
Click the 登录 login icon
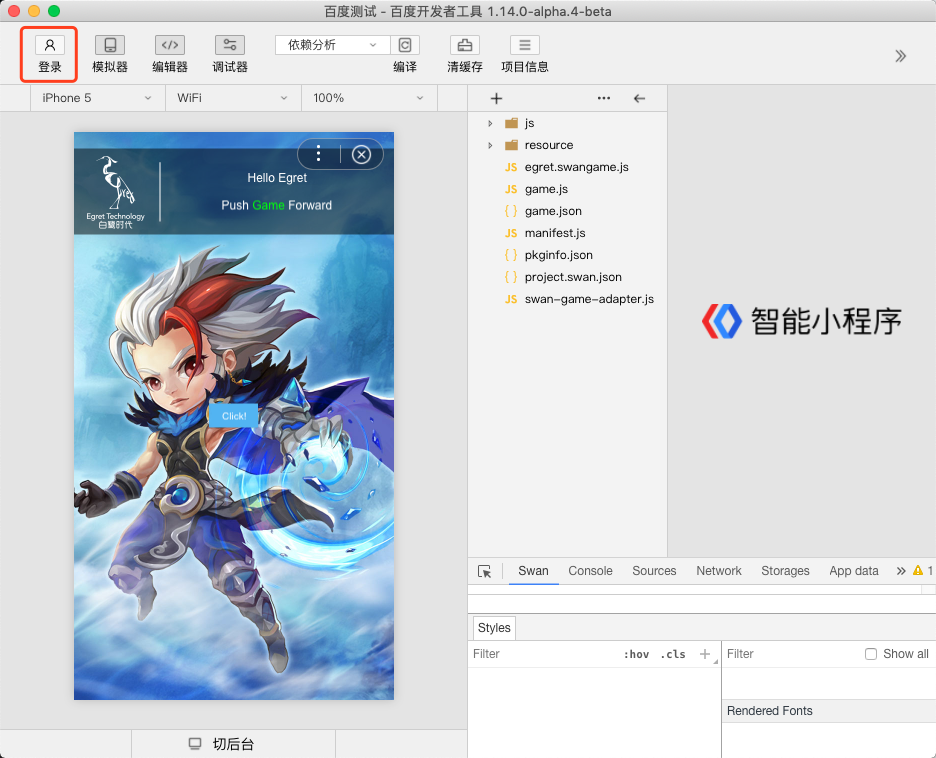pyautogui.click(x=50, y=45)
